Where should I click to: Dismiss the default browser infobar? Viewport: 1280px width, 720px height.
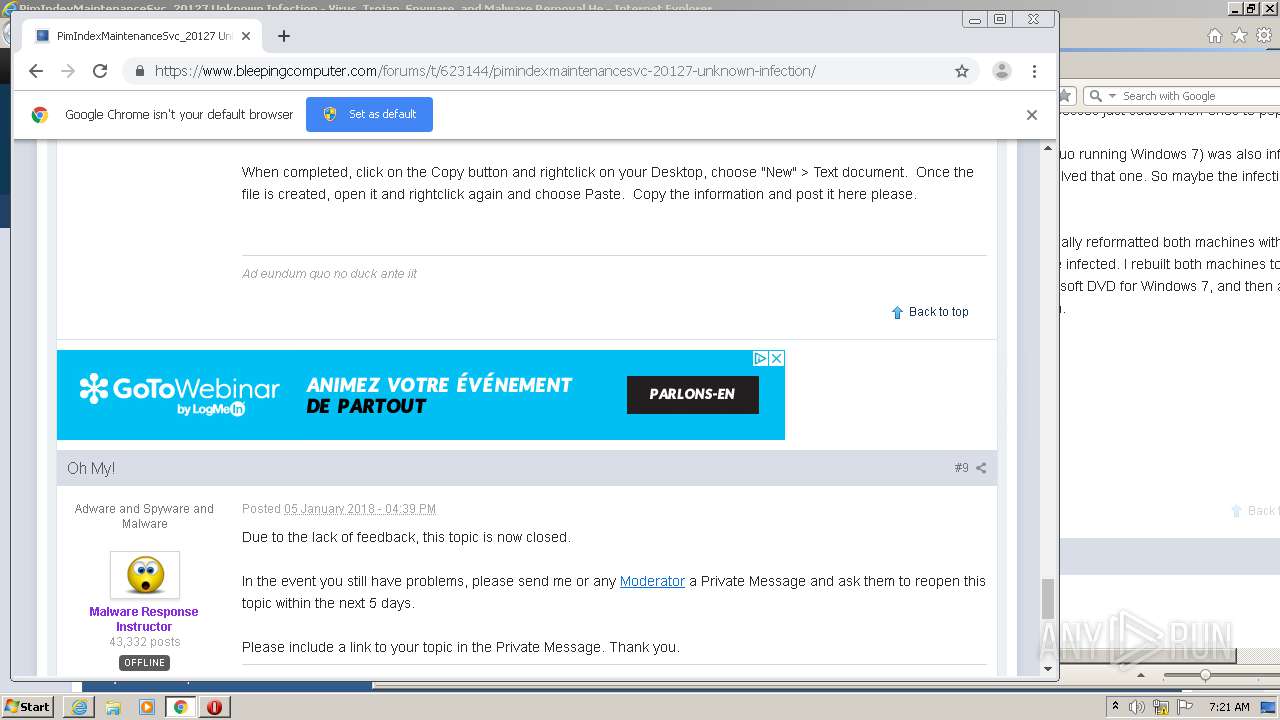(1032, 115)
